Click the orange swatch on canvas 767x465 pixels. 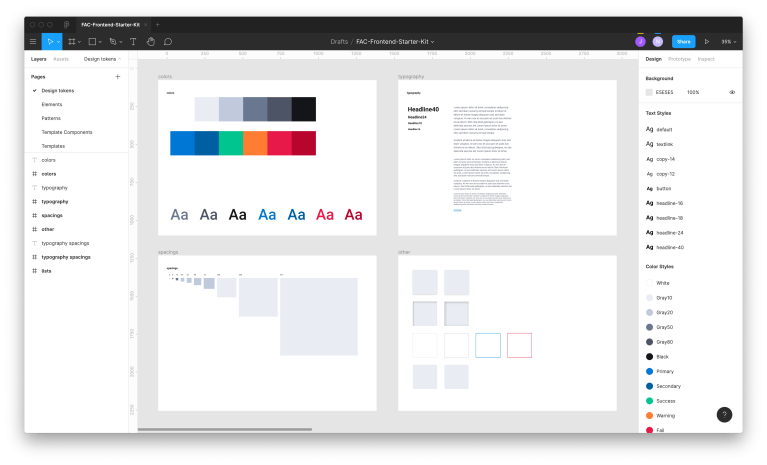pos(255,143)
